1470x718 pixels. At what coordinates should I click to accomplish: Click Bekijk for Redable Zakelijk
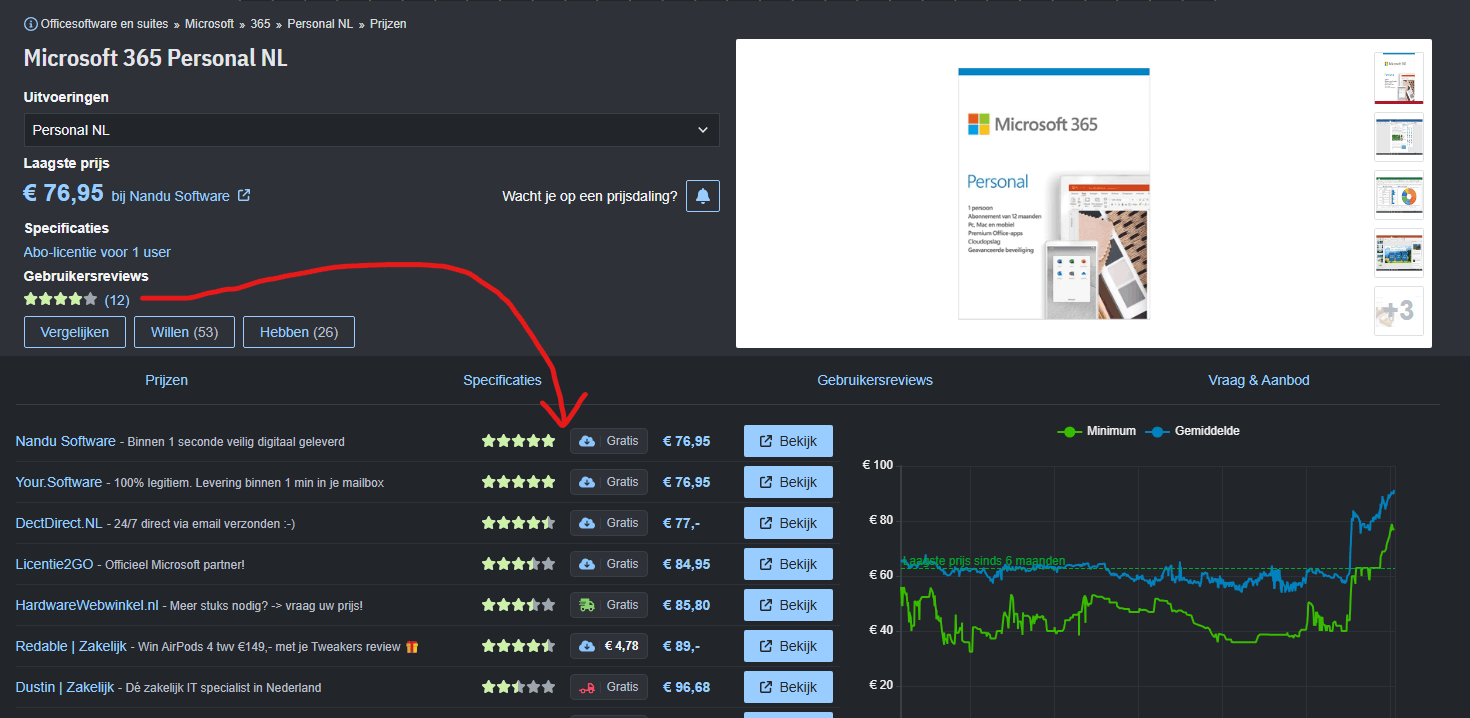click(788, 646)
